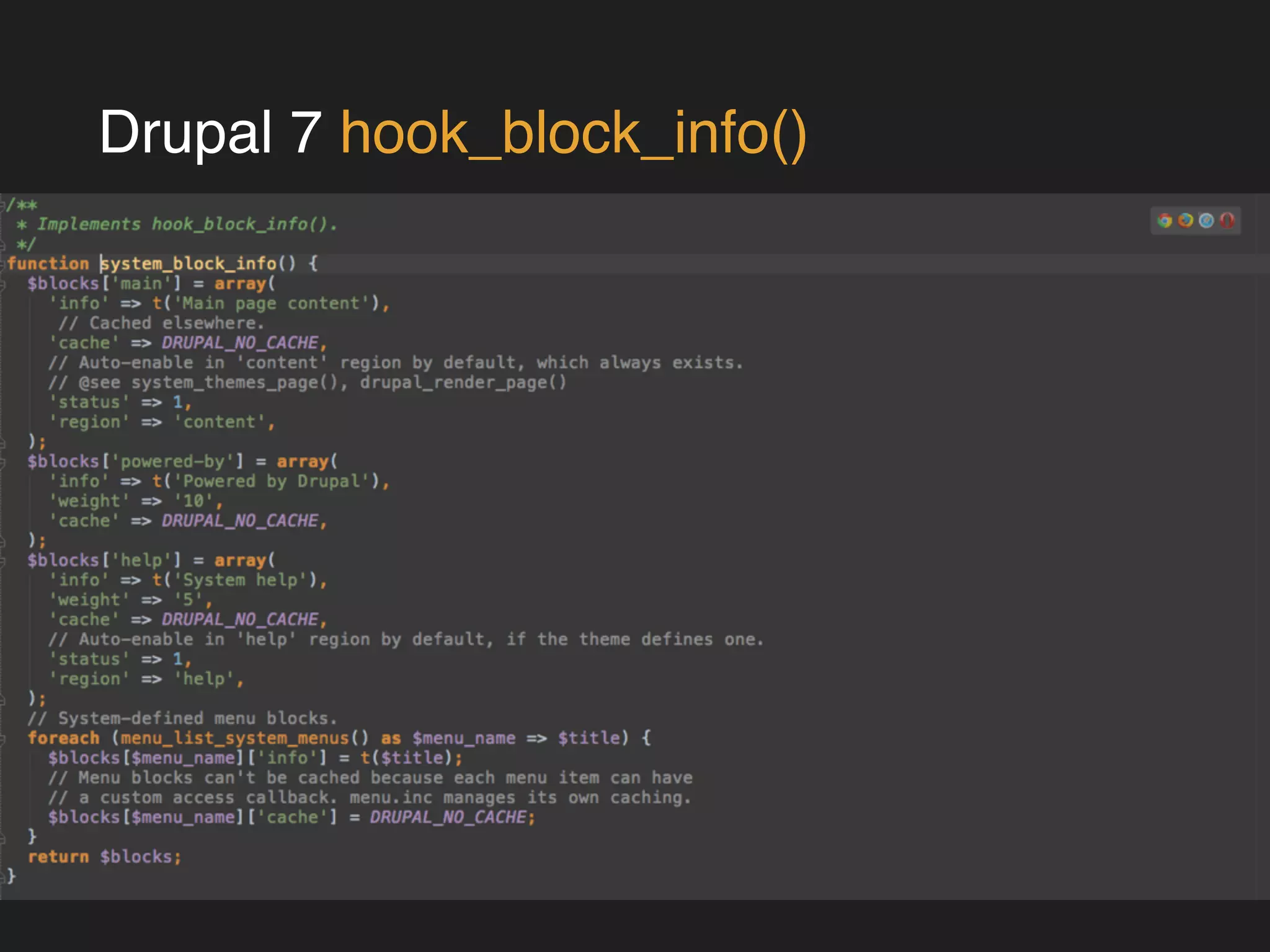Click 'menu_list_system_menus()' function call
This screenshot has height=952, width=1270.
coord(244,739)
